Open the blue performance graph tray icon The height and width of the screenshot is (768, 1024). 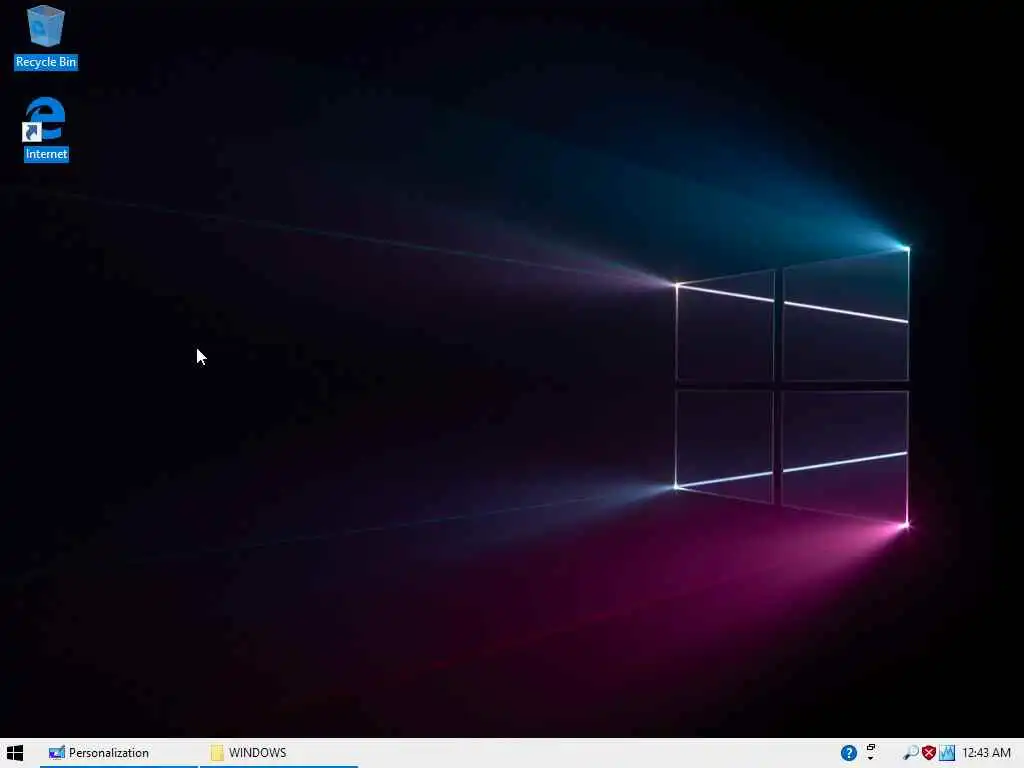pos(947,753)
